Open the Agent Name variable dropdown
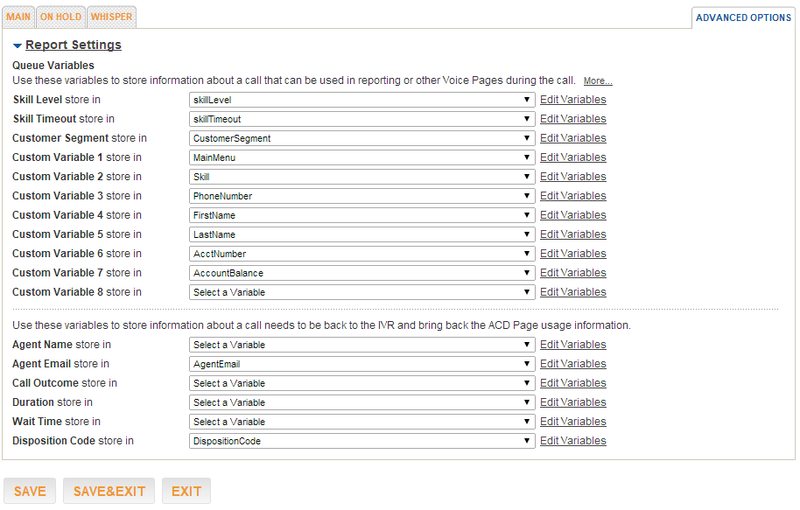 point(362,345)
